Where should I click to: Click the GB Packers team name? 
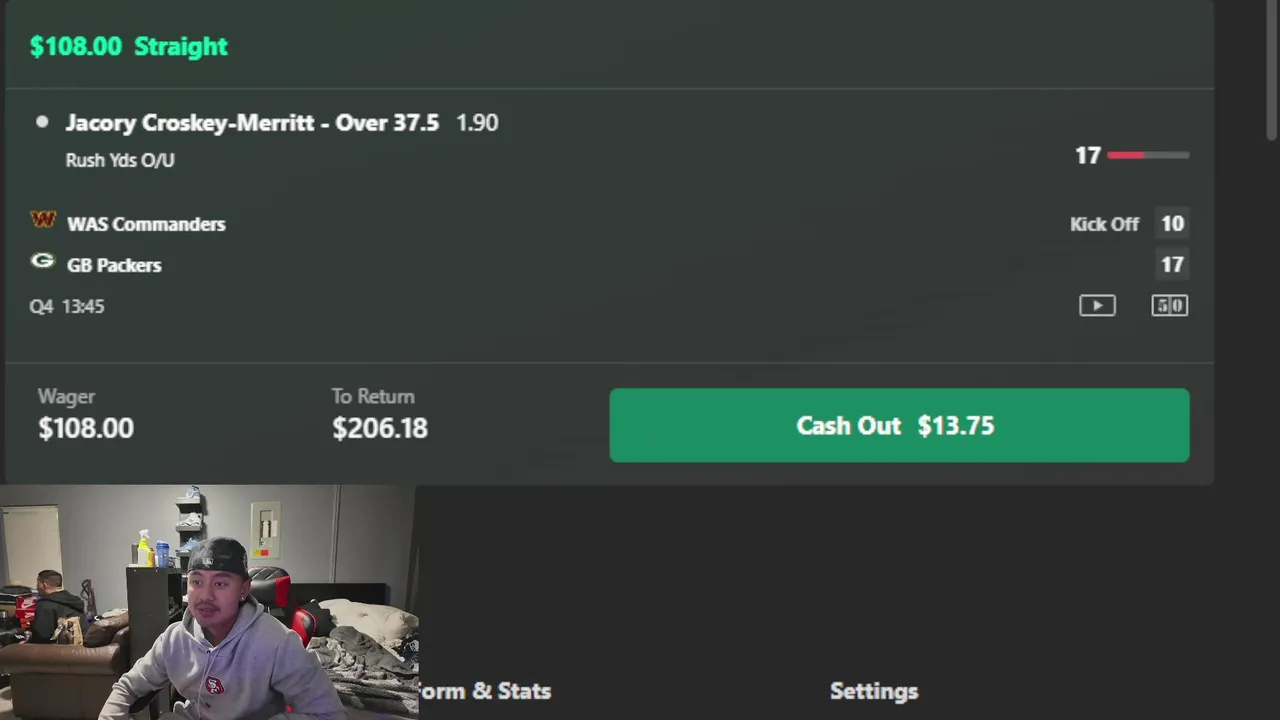(114, 265)
